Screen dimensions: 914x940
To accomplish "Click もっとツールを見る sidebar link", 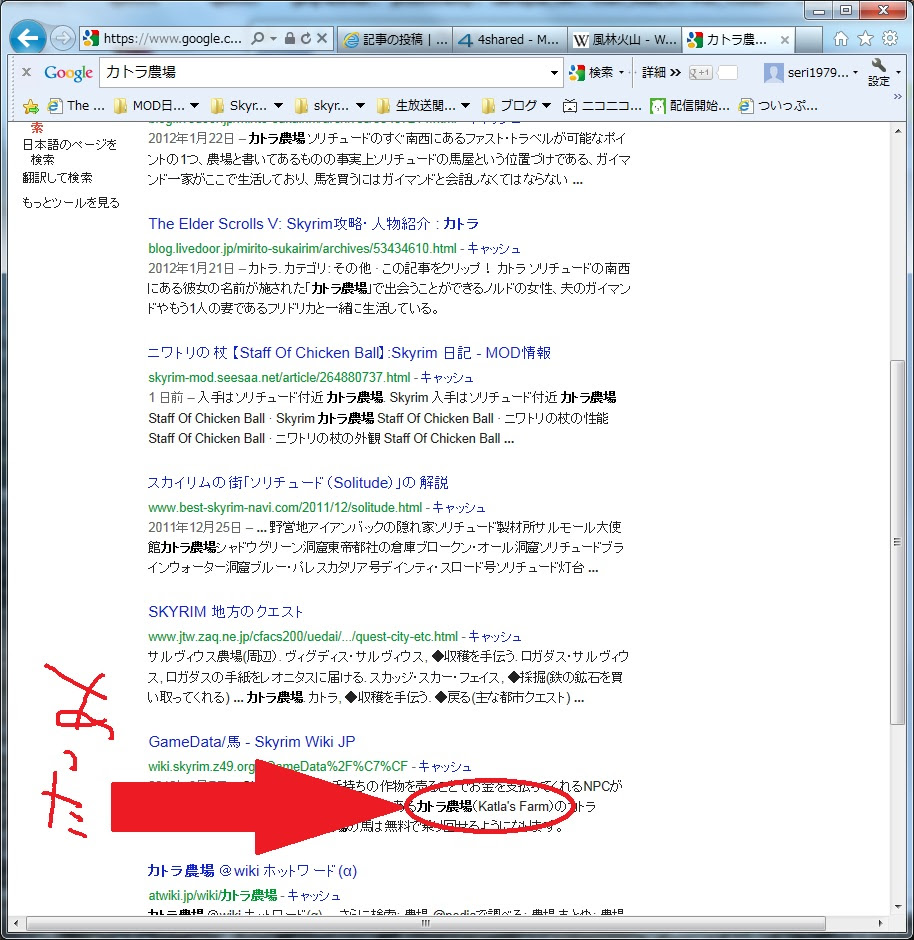I will pyautogui.click(x=71, y=203).
